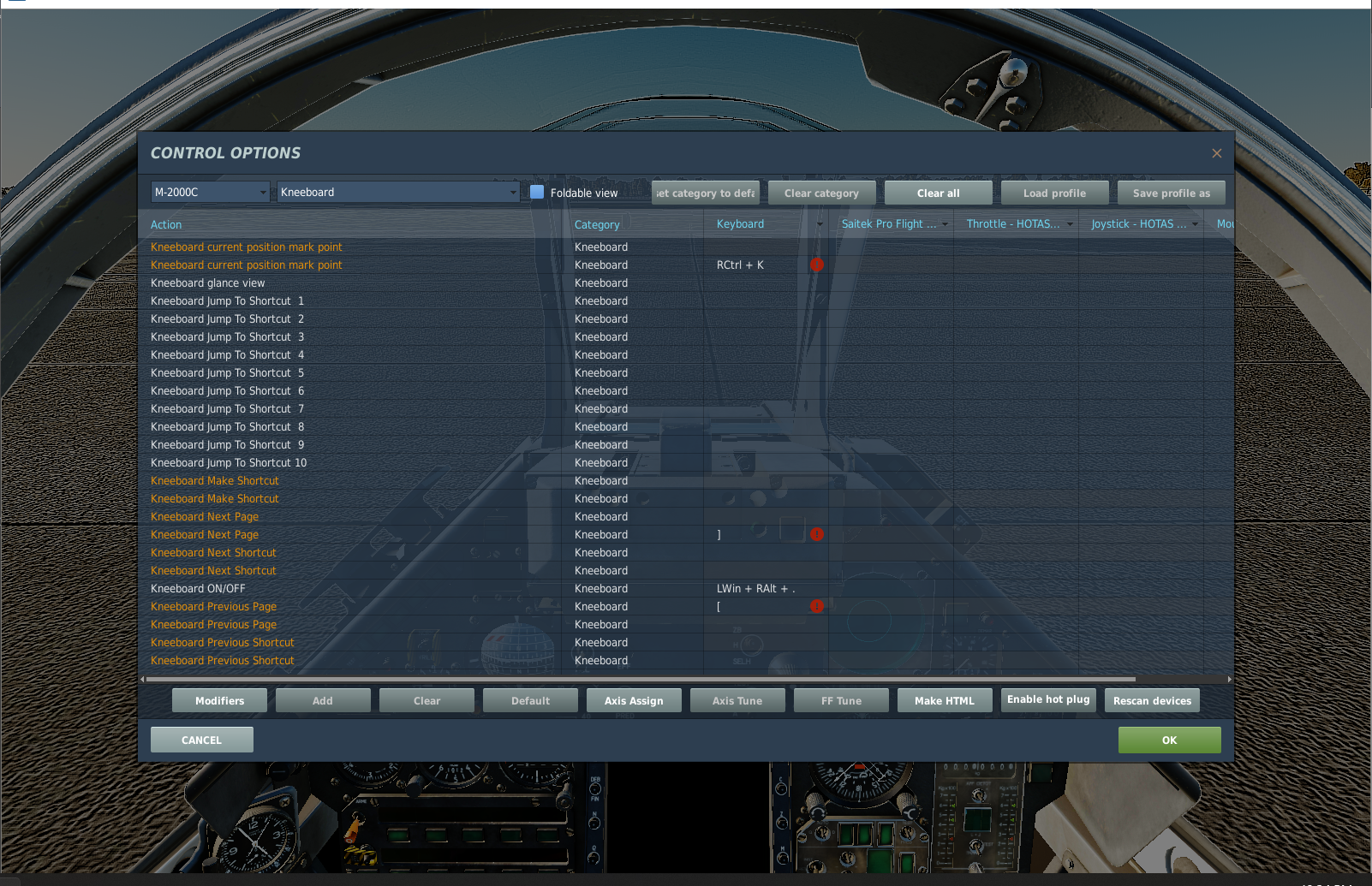Image resolution: width=1372 pixels, height=886 pixels.
Task: Expand Throttle - HOTAS column dropdown
Action: click(1070, 224)
